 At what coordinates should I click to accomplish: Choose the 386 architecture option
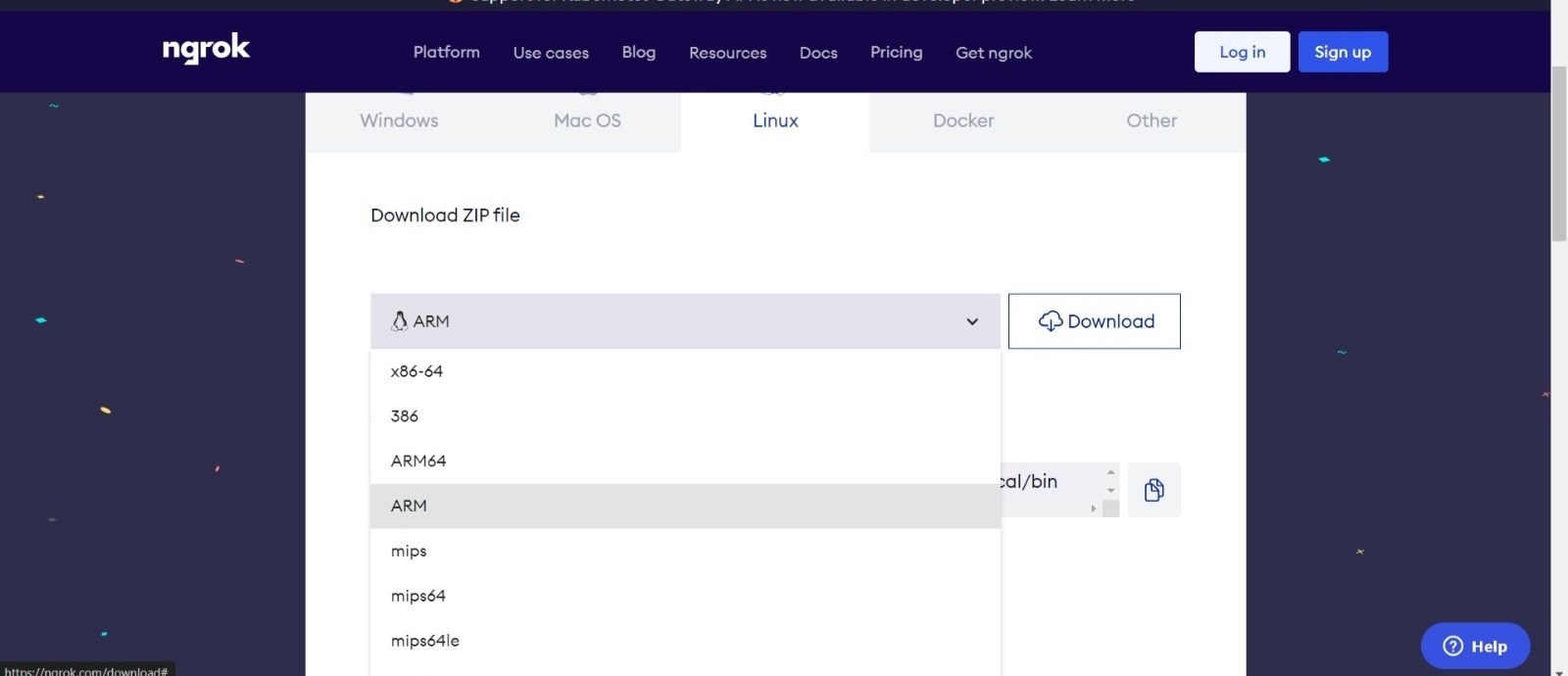coord(405,416)
